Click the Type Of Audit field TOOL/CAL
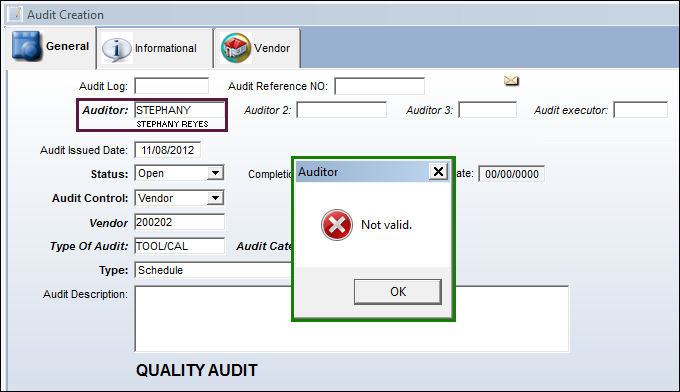 click(180, 246)
